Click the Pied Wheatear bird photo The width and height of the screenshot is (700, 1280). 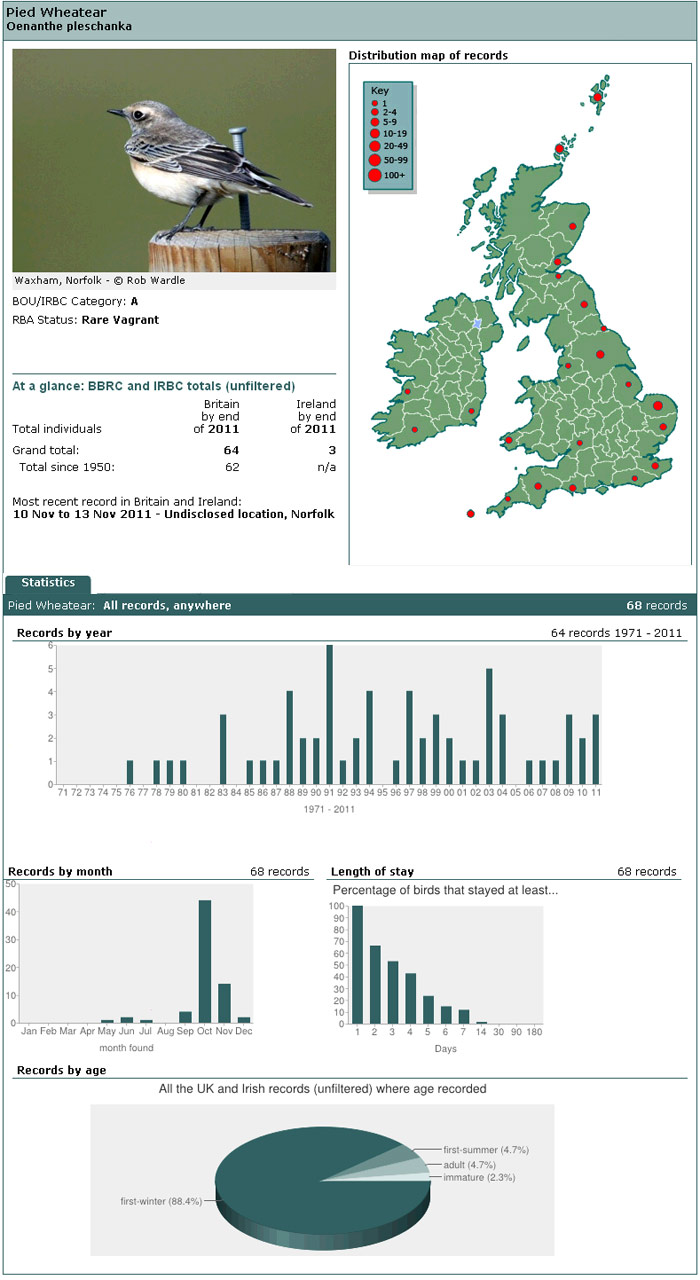pyautogui.click(x=174, y=160)
